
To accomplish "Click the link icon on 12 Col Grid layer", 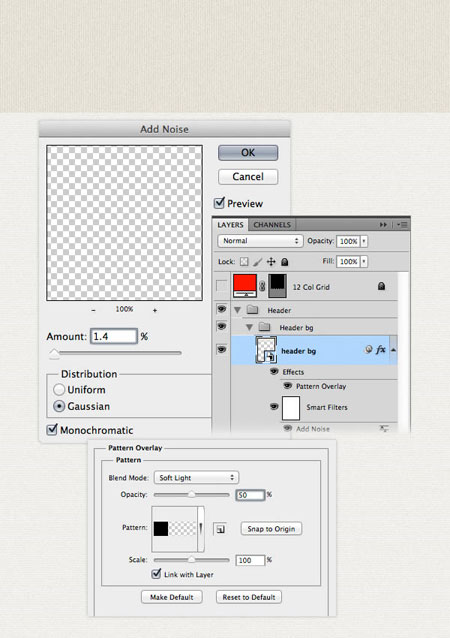I will 262,286.
